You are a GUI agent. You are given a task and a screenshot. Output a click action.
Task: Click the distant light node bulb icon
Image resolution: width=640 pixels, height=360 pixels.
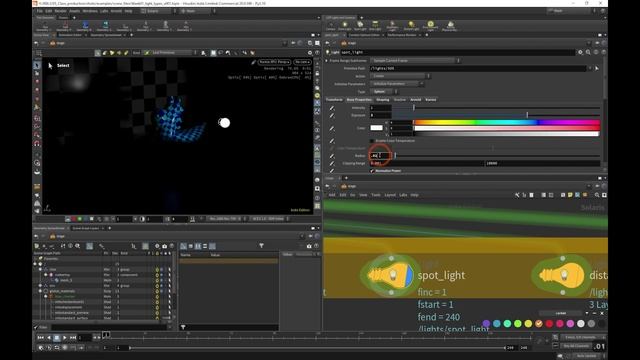561,275
